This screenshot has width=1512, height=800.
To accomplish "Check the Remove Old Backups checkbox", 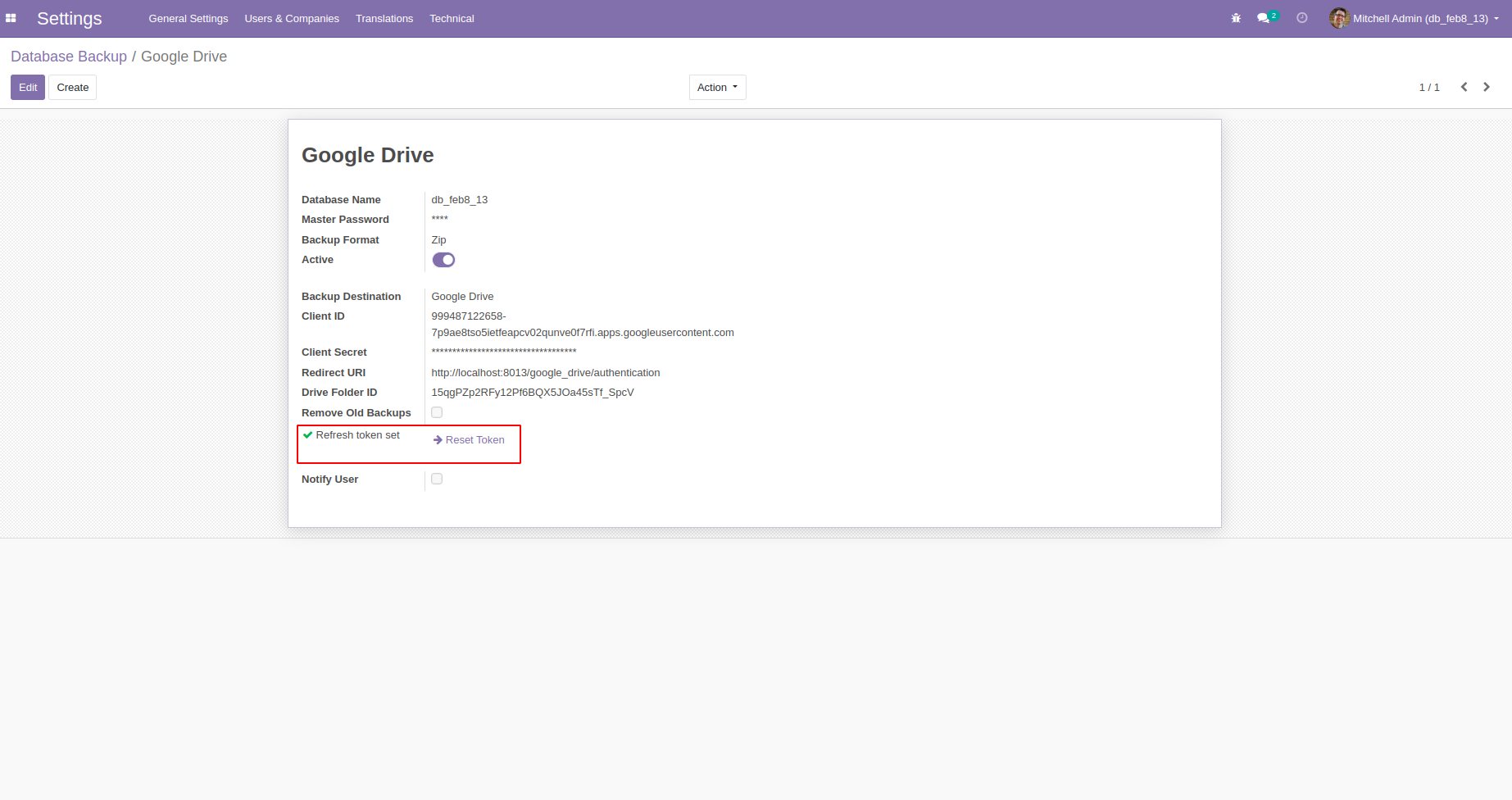I will (x=437, y=412).
